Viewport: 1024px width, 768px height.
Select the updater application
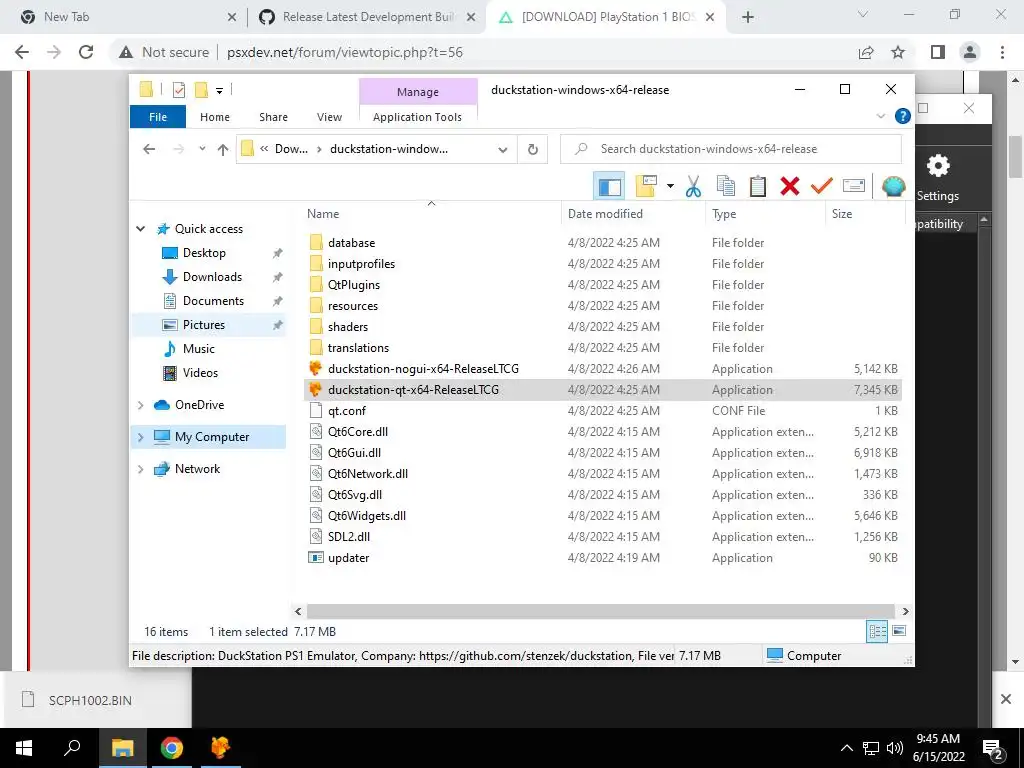348,558
